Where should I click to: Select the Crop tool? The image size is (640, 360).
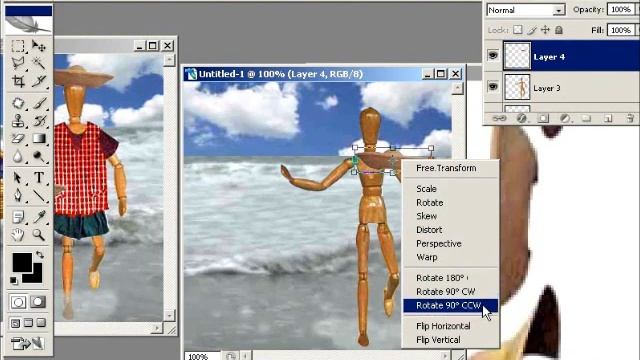[x=18, y=81]
